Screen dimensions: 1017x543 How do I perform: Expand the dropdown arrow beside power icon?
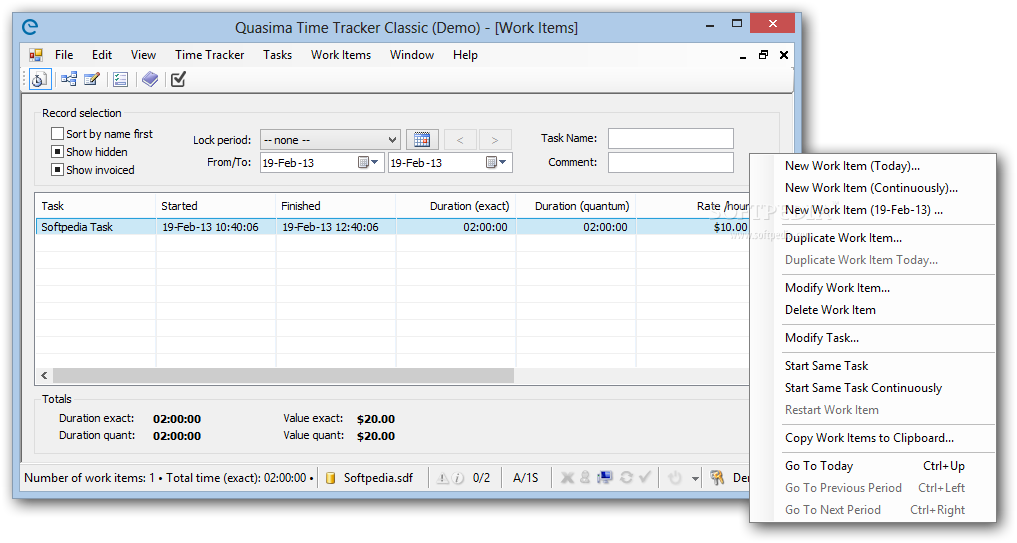pos(695,479)
